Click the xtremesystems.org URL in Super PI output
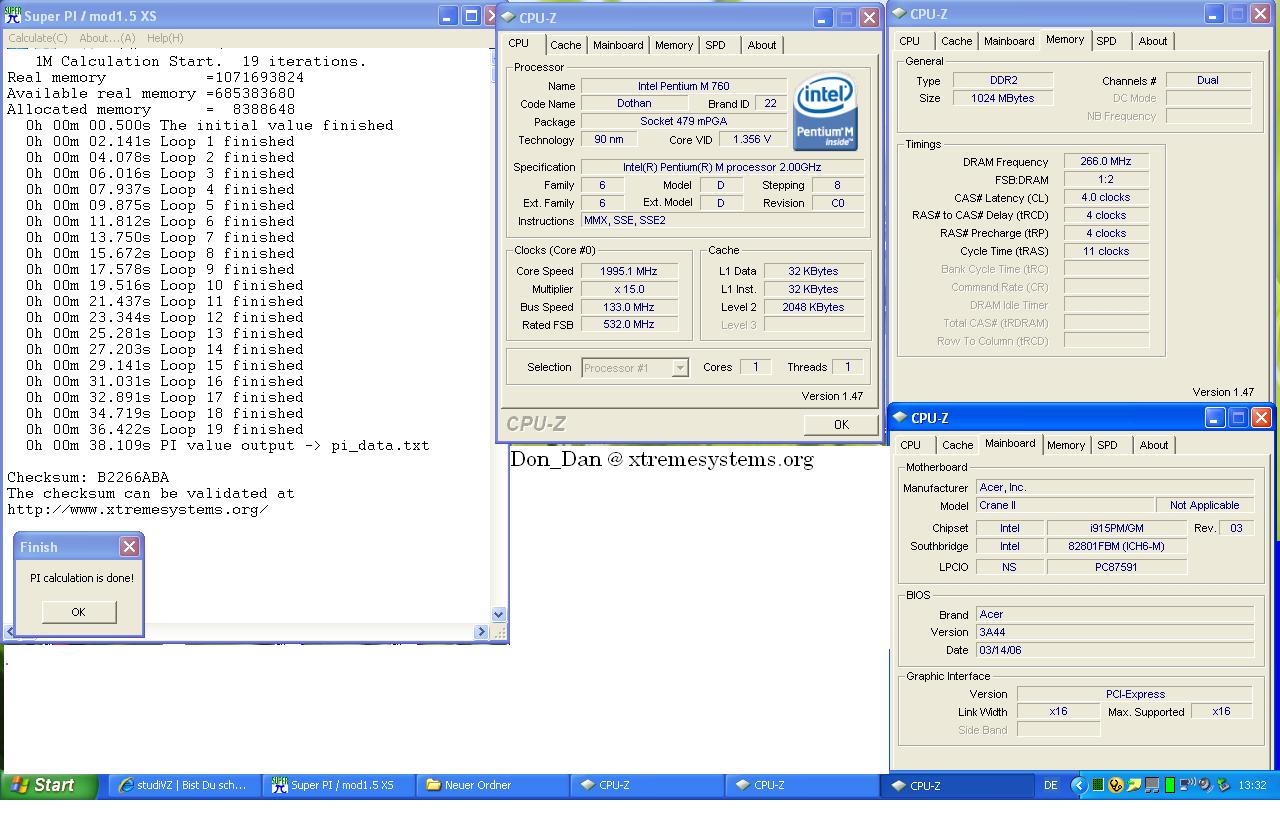Screen dimensions: 1280x820 click(x=138, y=509)
